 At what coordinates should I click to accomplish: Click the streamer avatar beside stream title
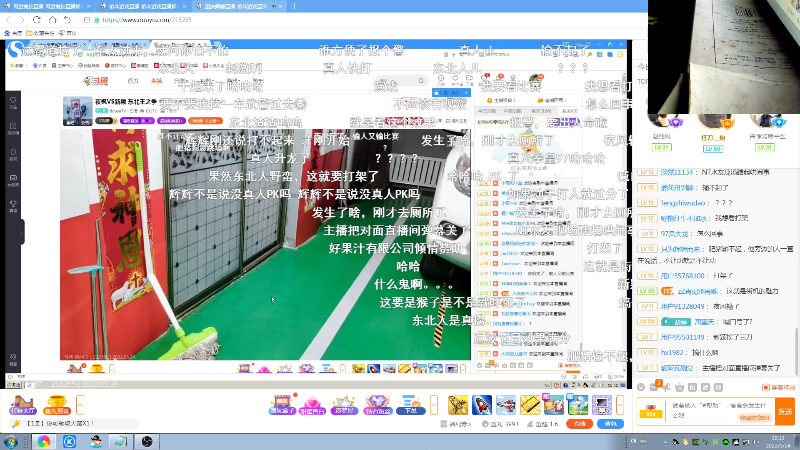click(78, 110)
